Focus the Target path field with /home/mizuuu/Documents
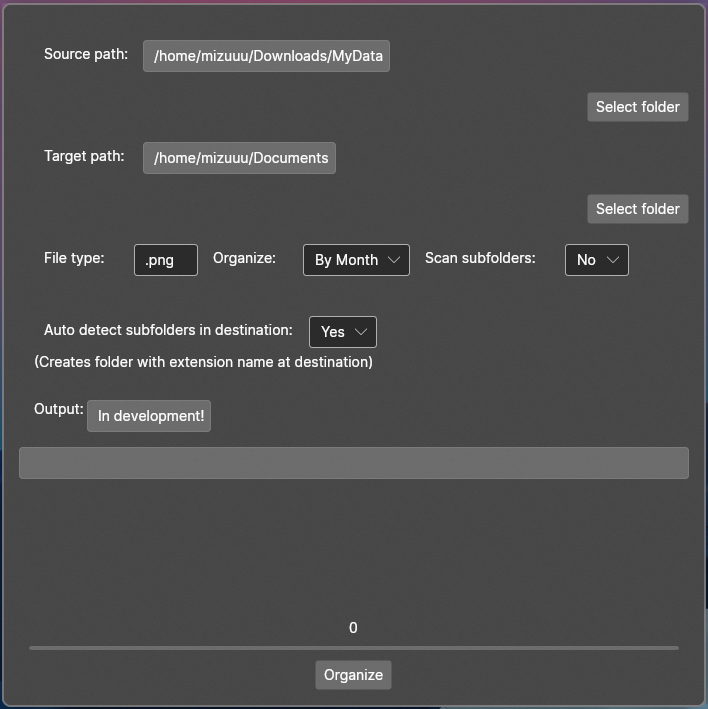 239,158
